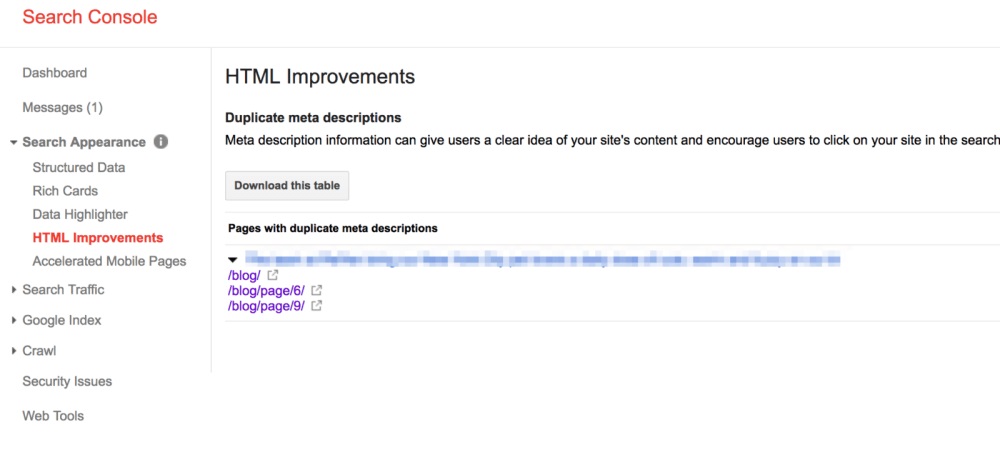Open the Dashboard page
This screenshot has width=1000, height=452.
click(54, 73)
